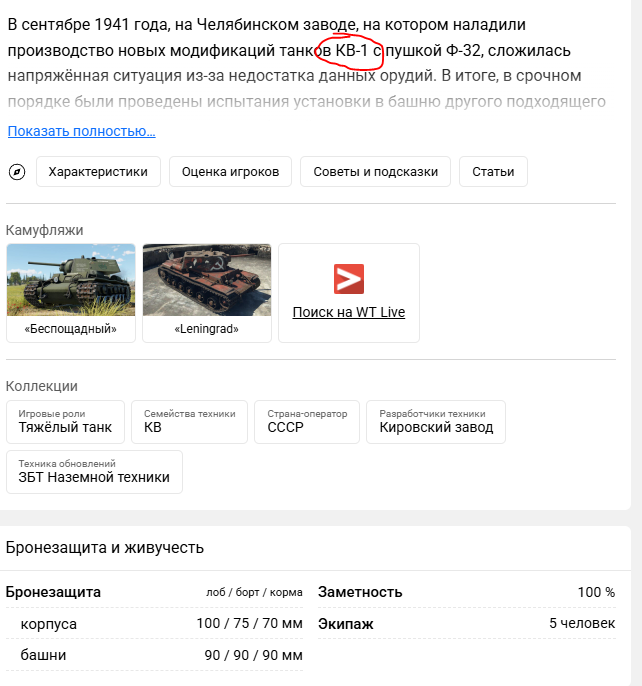Open the СССР operator country collection
The width and height of the screenshot is (642, 686).
point(307,422)
